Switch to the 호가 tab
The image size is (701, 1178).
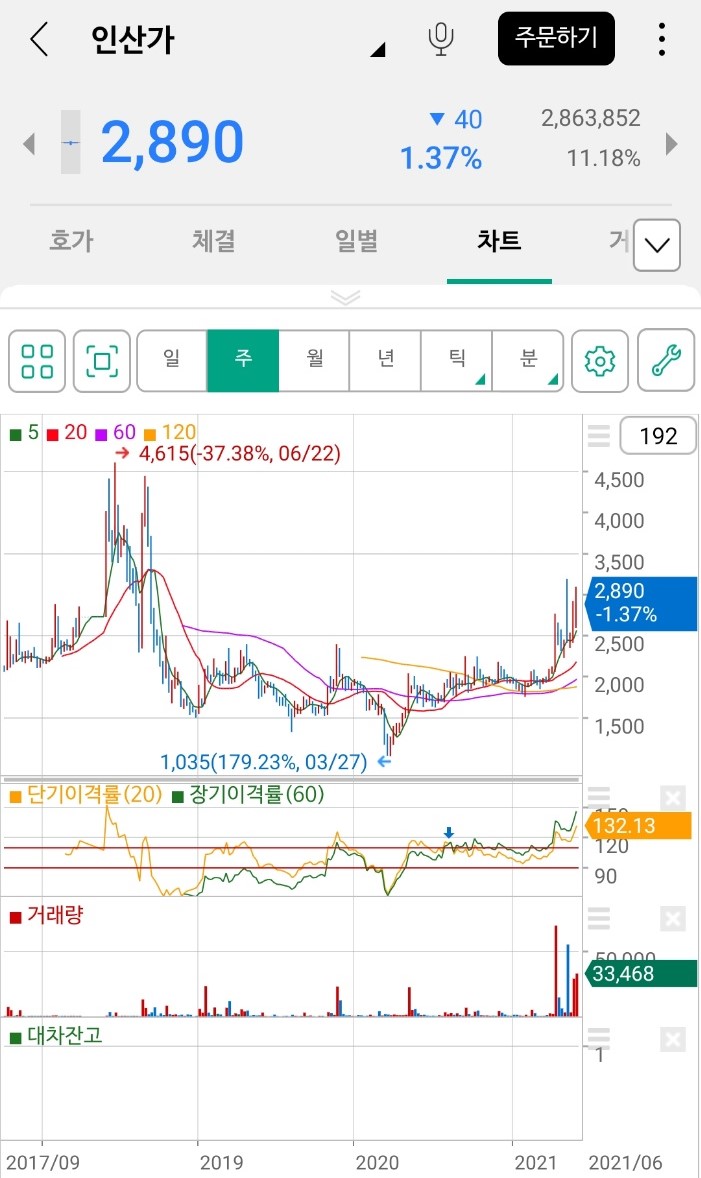click(x=71, y=240)
